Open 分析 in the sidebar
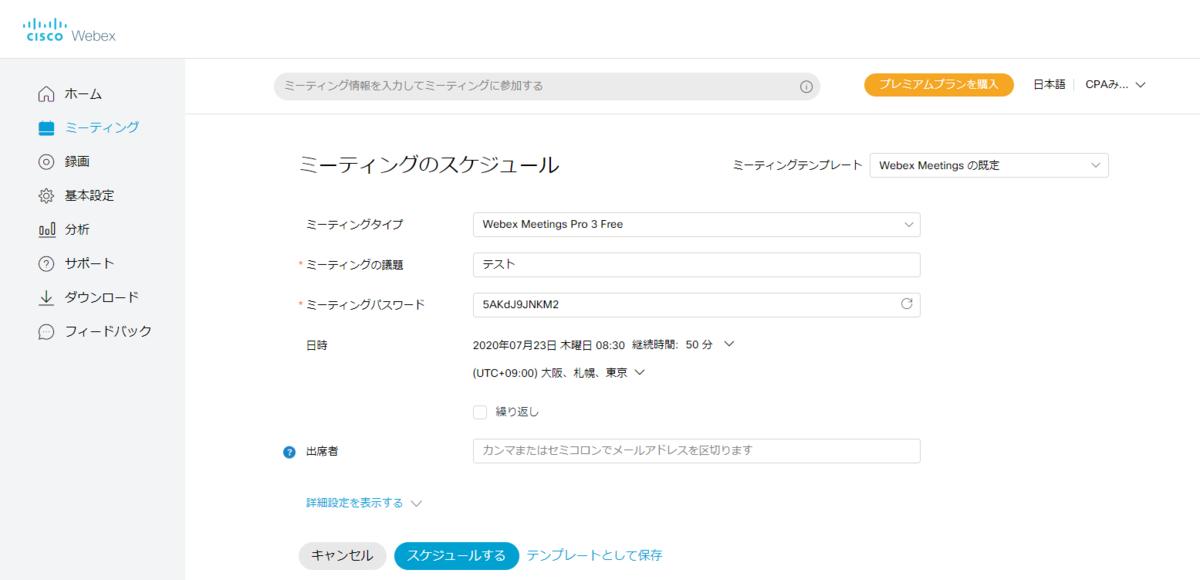 point(77,230)
